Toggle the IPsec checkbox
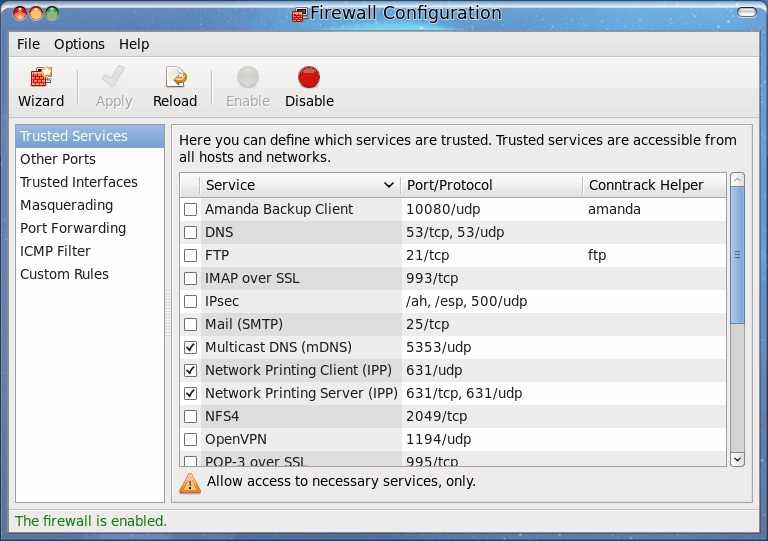768x541 pixels. 191,302
